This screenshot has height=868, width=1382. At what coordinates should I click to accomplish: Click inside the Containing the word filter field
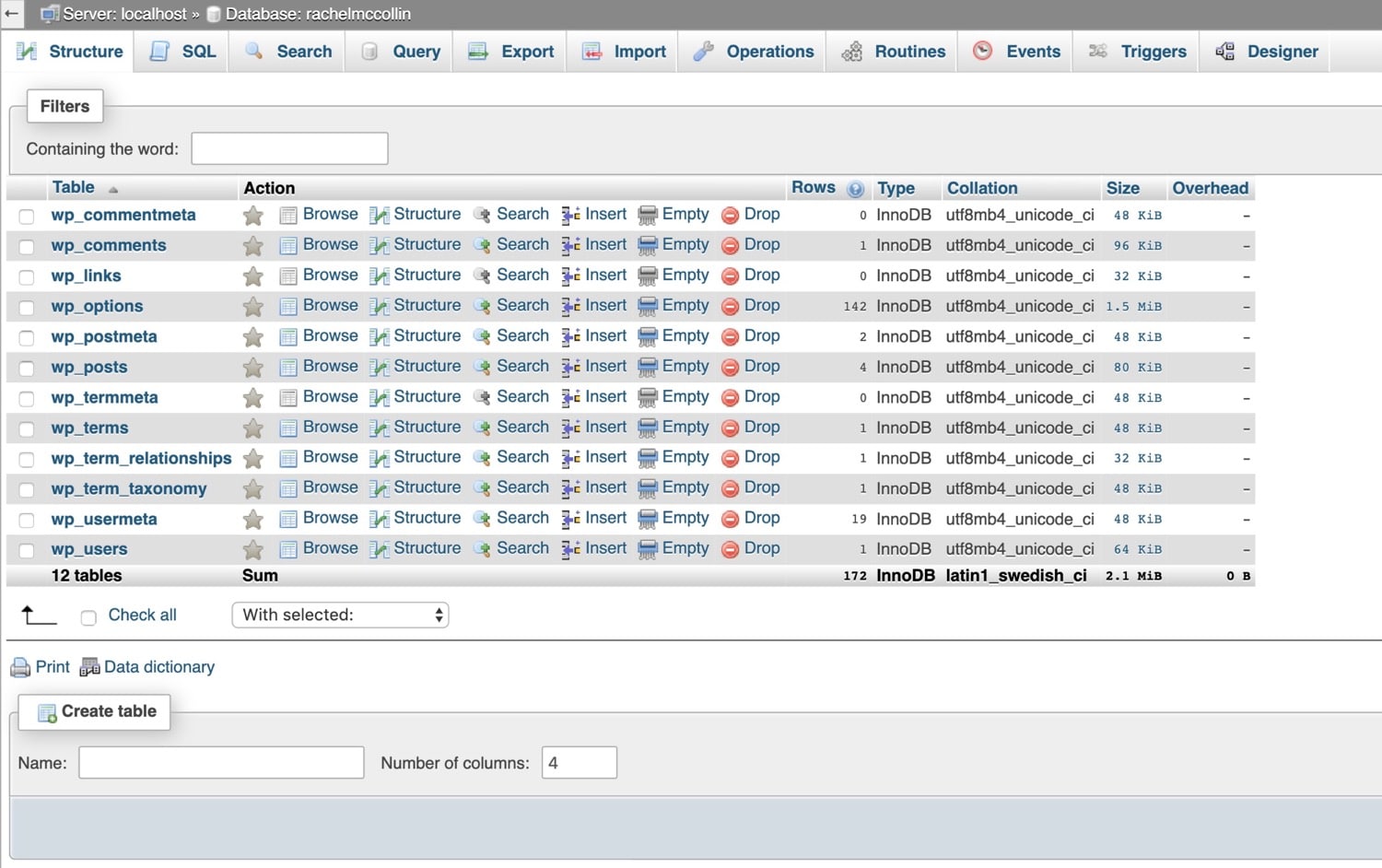[288, 148]
